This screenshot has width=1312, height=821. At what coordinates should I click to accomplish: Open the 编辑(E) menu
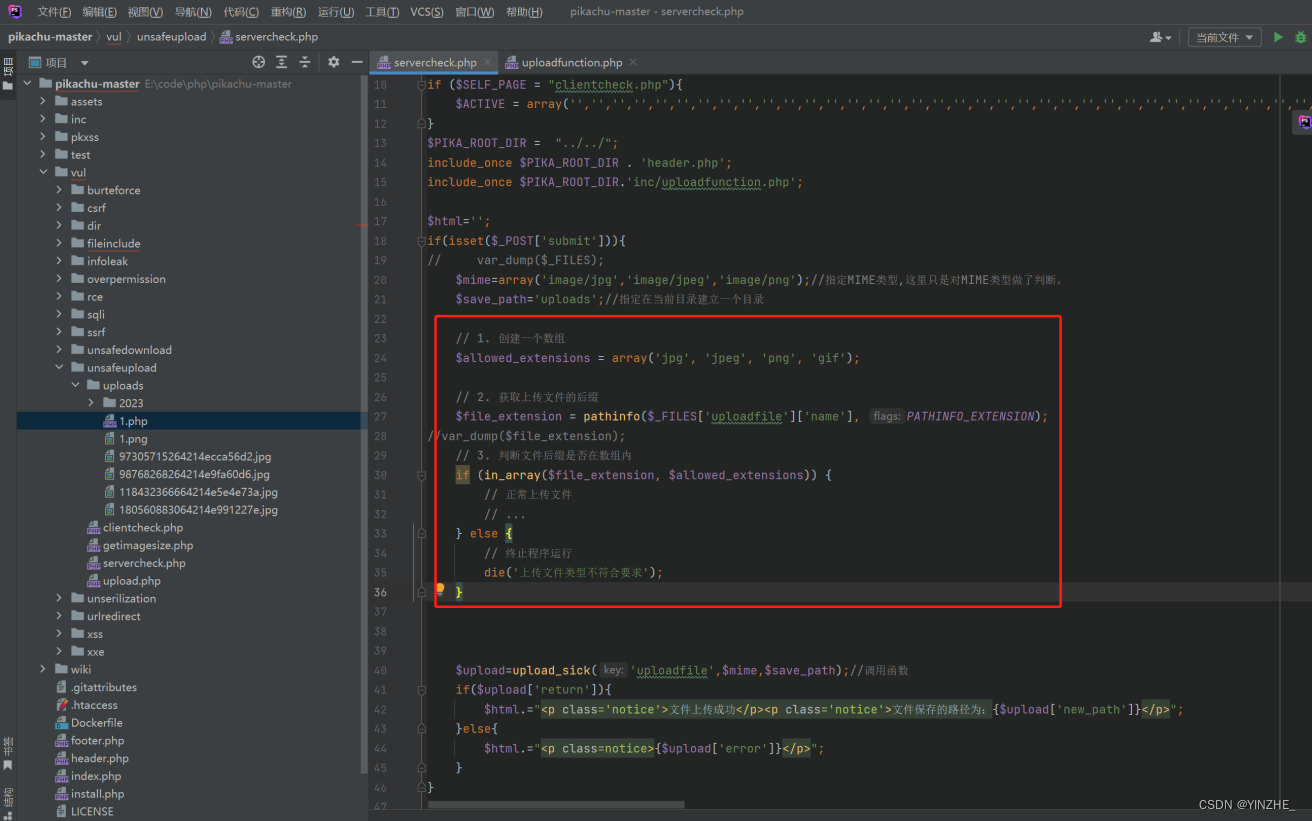(99, 12)
